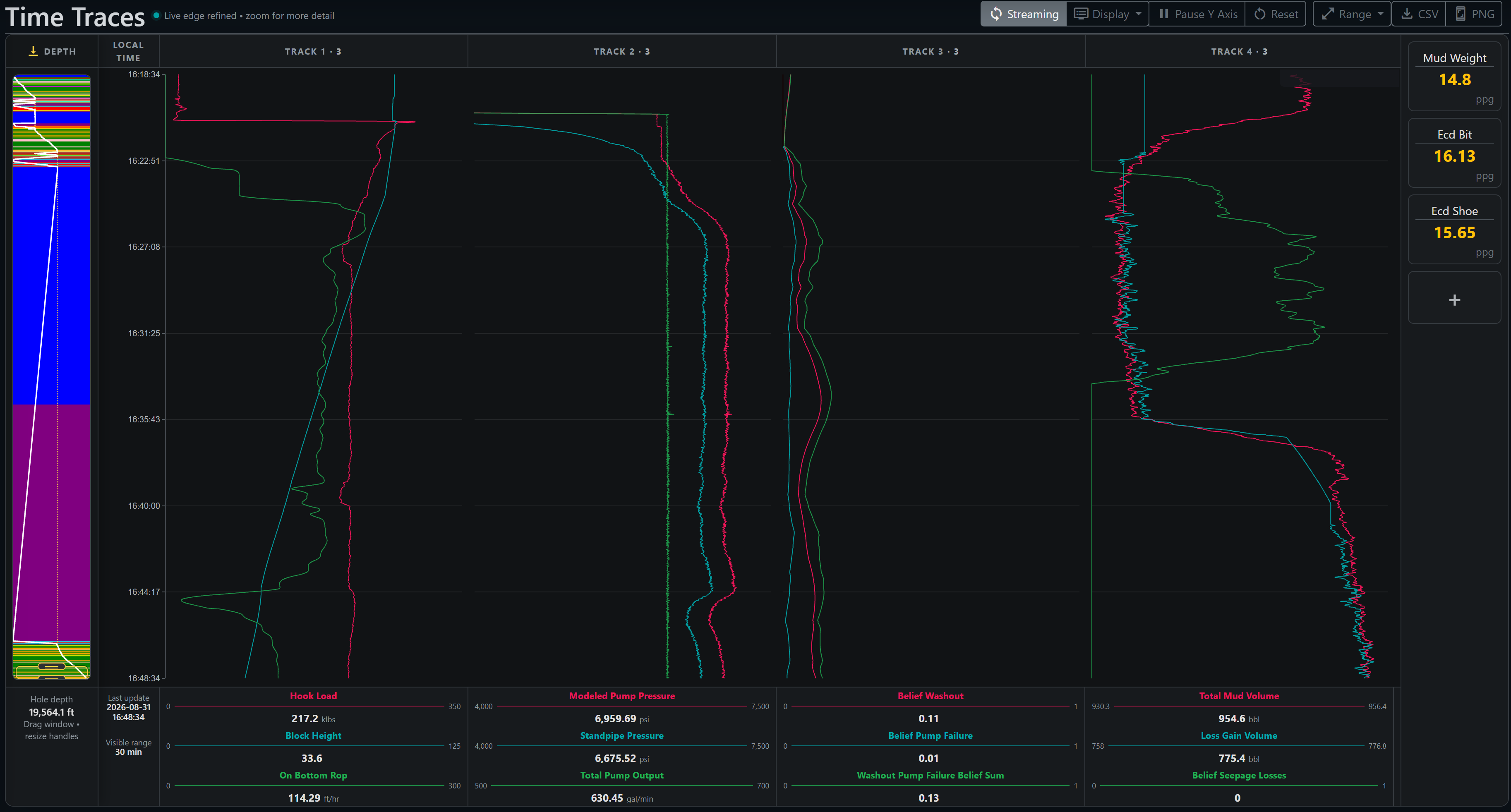Click the Range expand arrows icon
The width and height of the screenshot is (1511, 812).
[1327, 14]
